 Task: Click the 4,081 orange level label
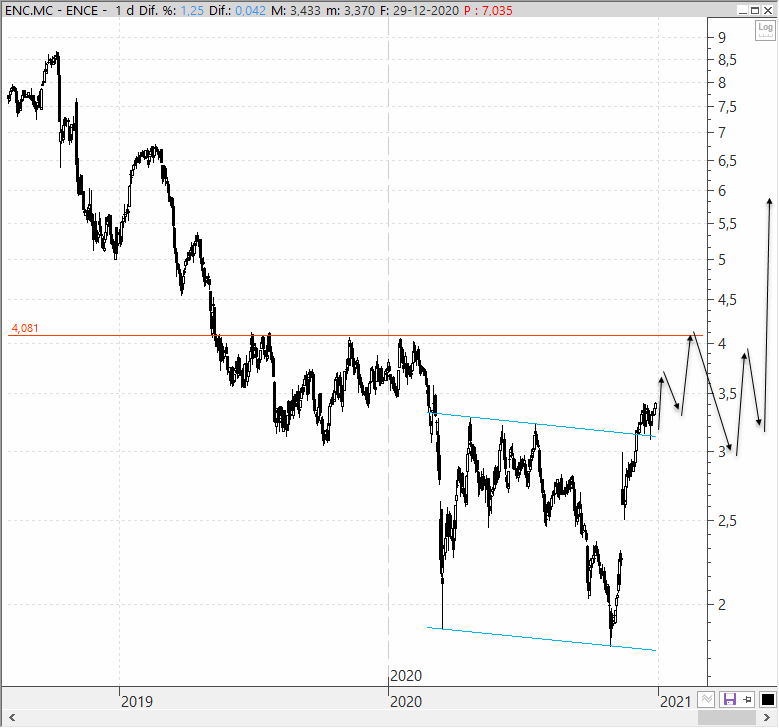tap(25, 328)
